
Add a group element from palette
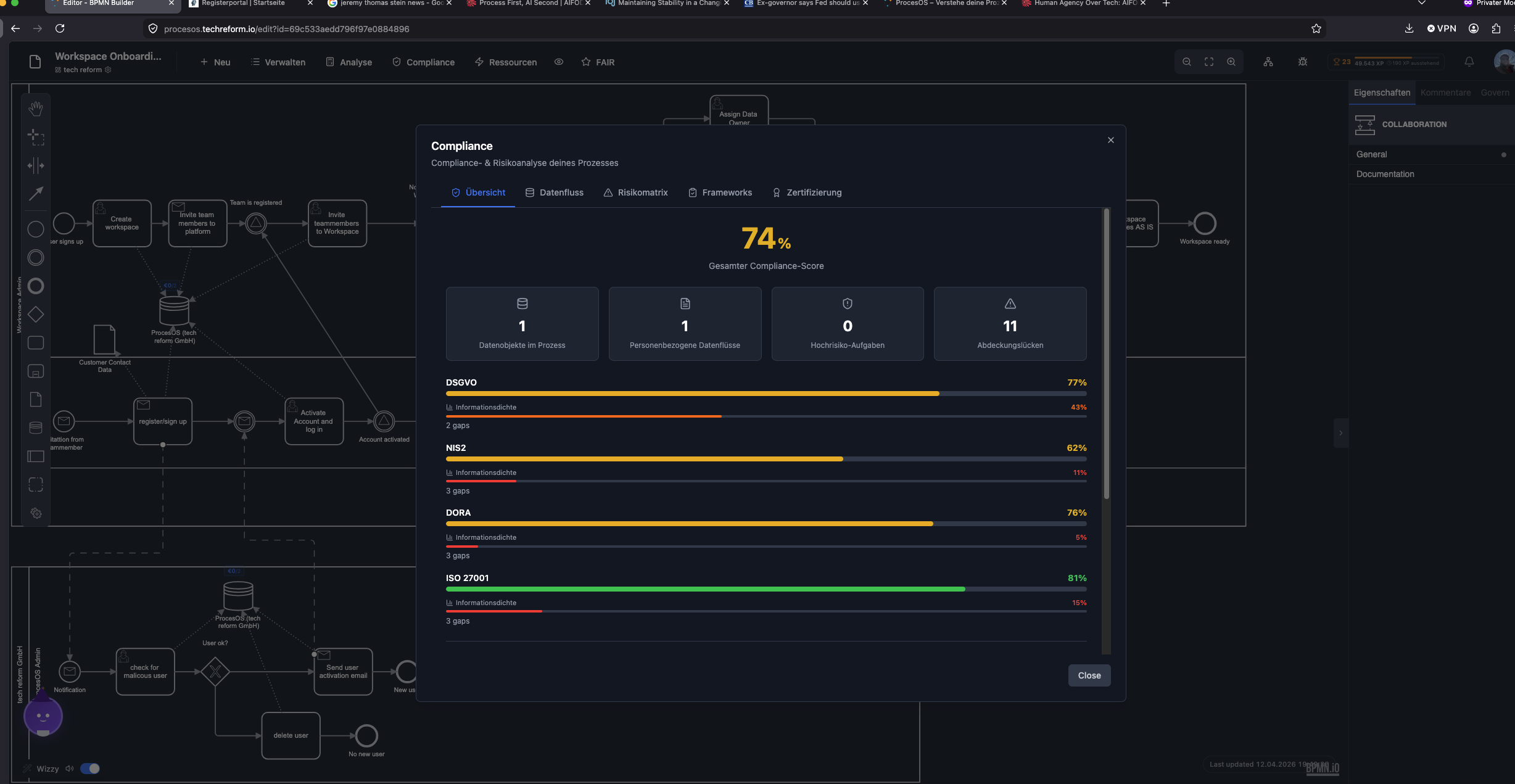pos(36,485)
